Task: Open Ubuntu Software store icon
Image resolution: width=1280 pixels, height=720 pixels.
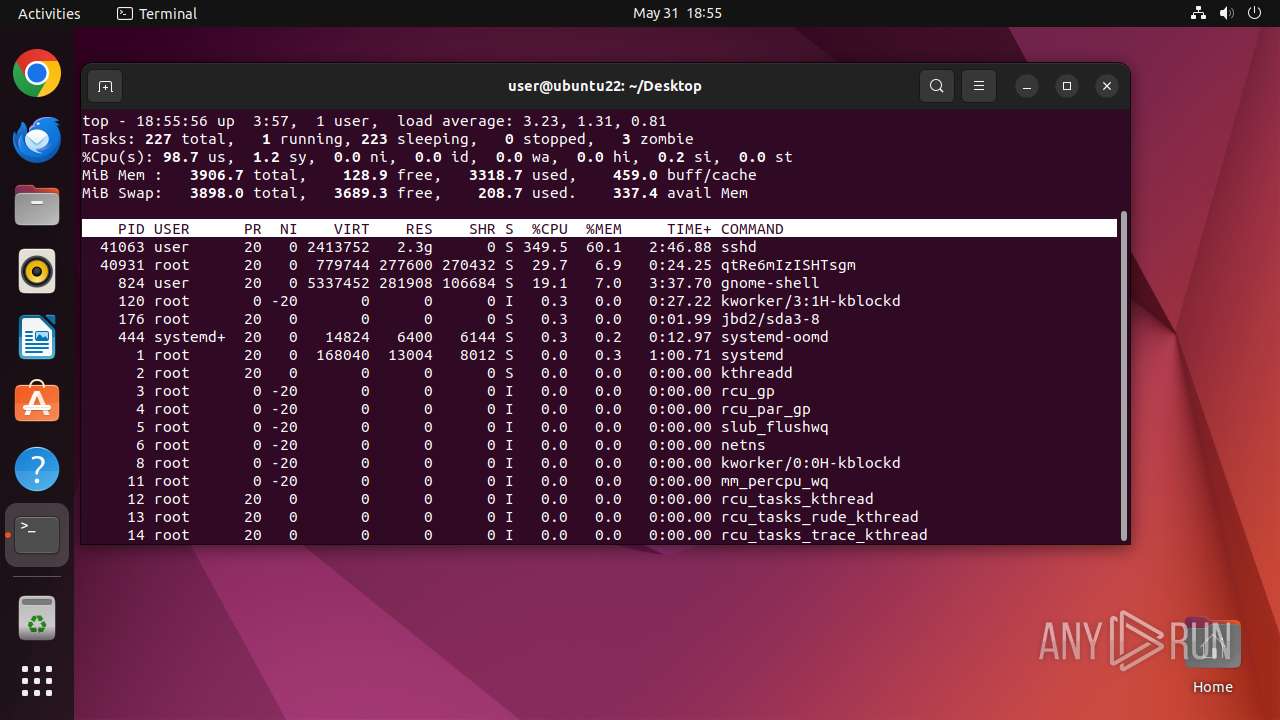Action: tap(37, 403)
